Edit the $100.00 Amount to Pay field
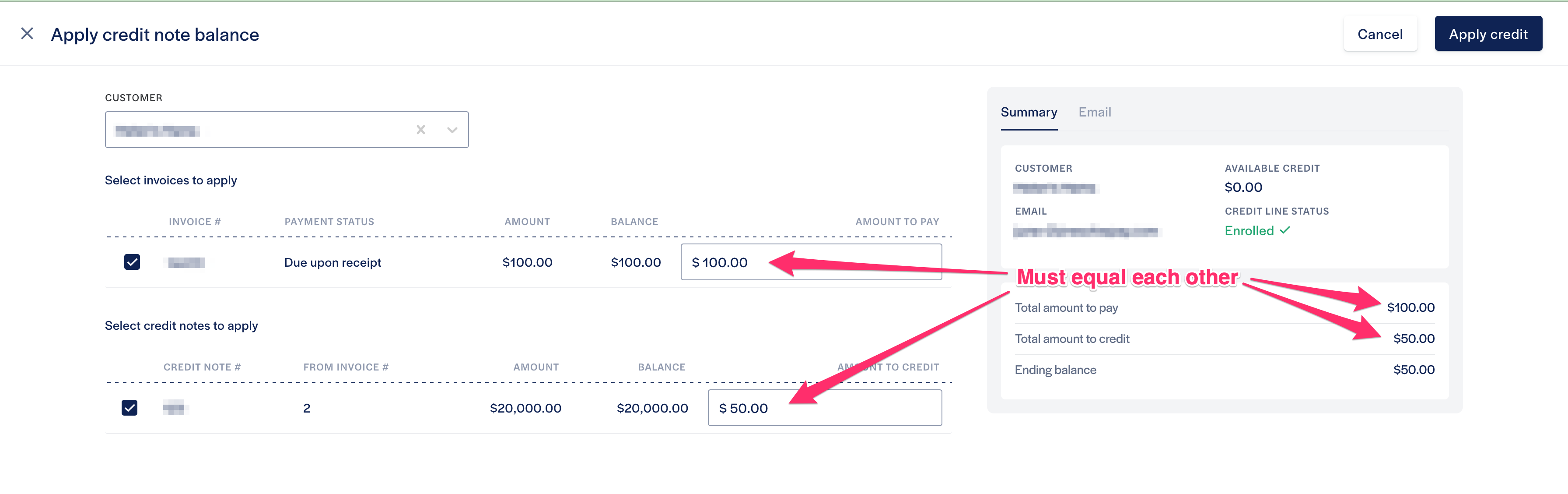This screenshot has width=1568, height=494. pyautogui.click(x=811, y=262)
